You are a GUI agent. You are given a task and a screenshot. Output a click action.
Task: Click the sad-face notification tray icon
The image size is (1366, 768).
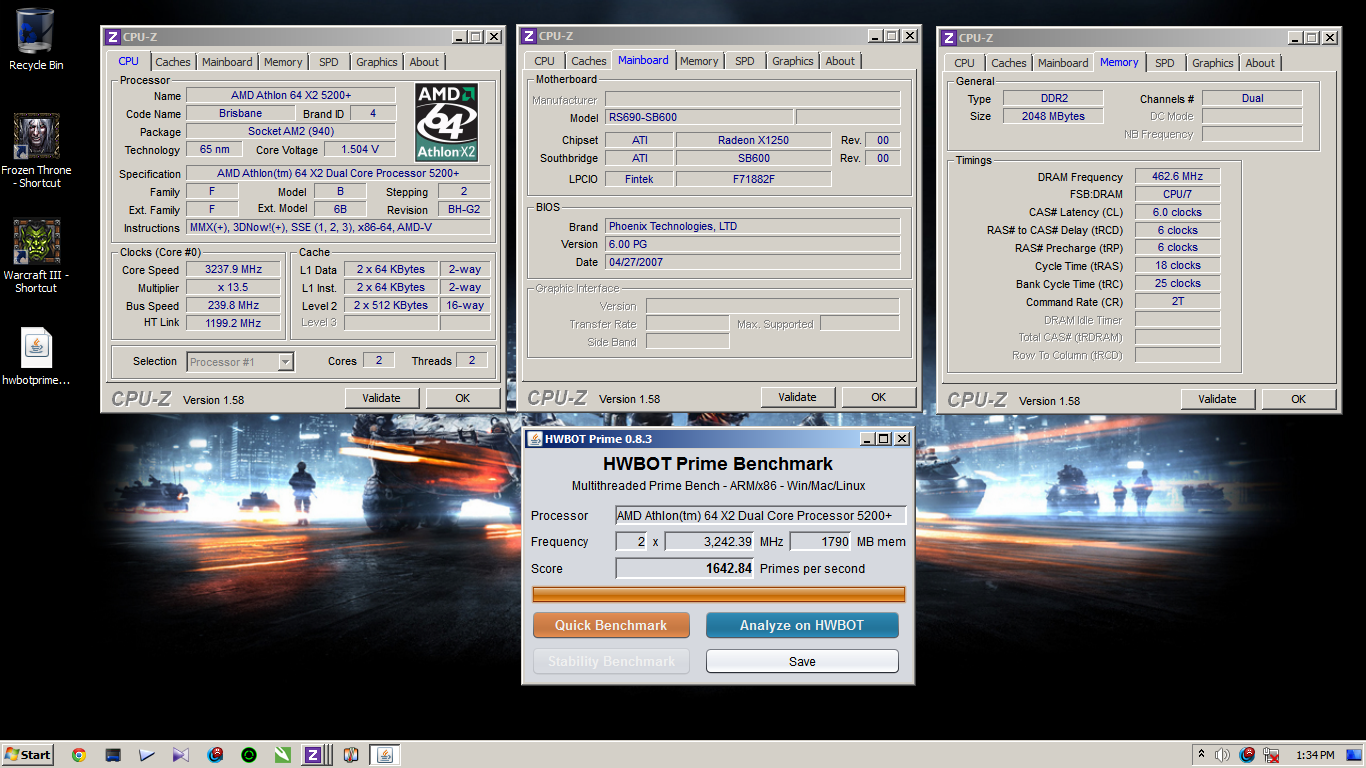pos(1247,755)
